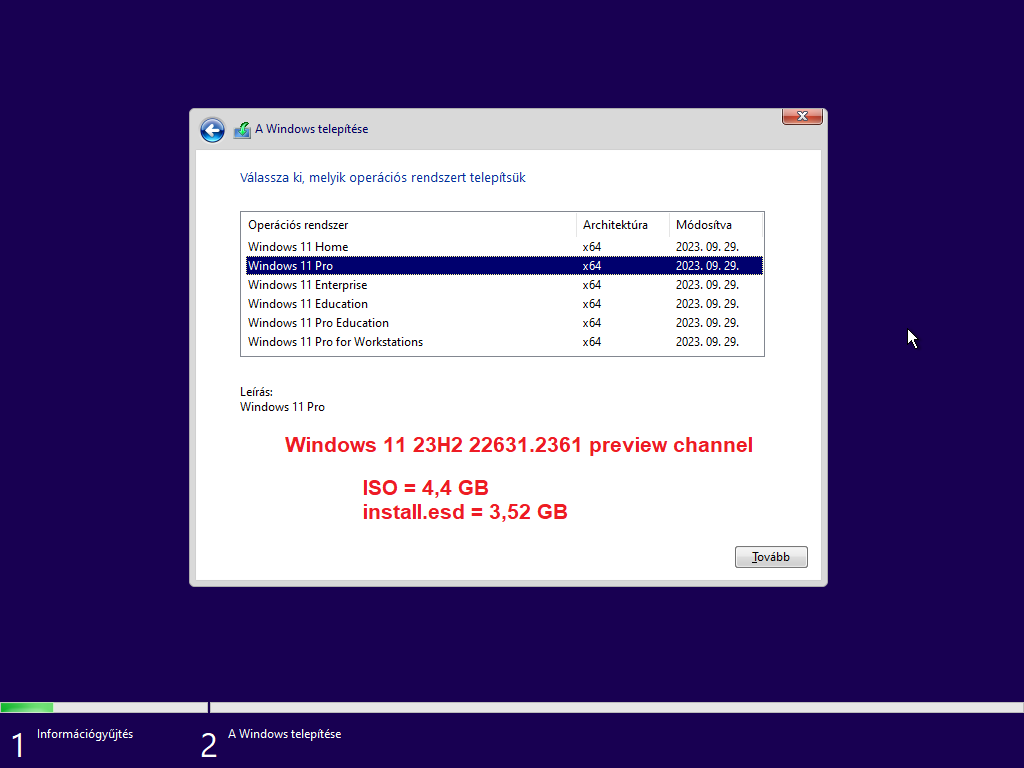Click the Architektúra column header
Viewport: 1024px width, 768px height.
pyautogui.click(x=623, y=225)
